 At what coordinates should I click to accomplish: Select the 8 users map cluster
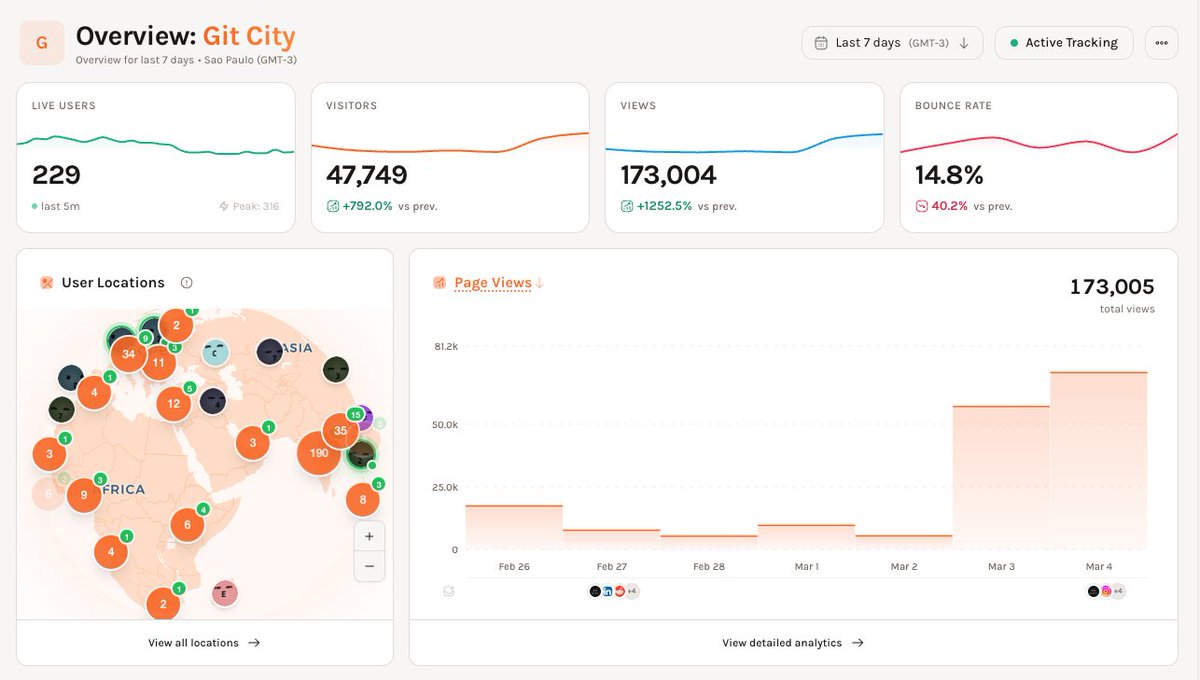tap(363, 500)
